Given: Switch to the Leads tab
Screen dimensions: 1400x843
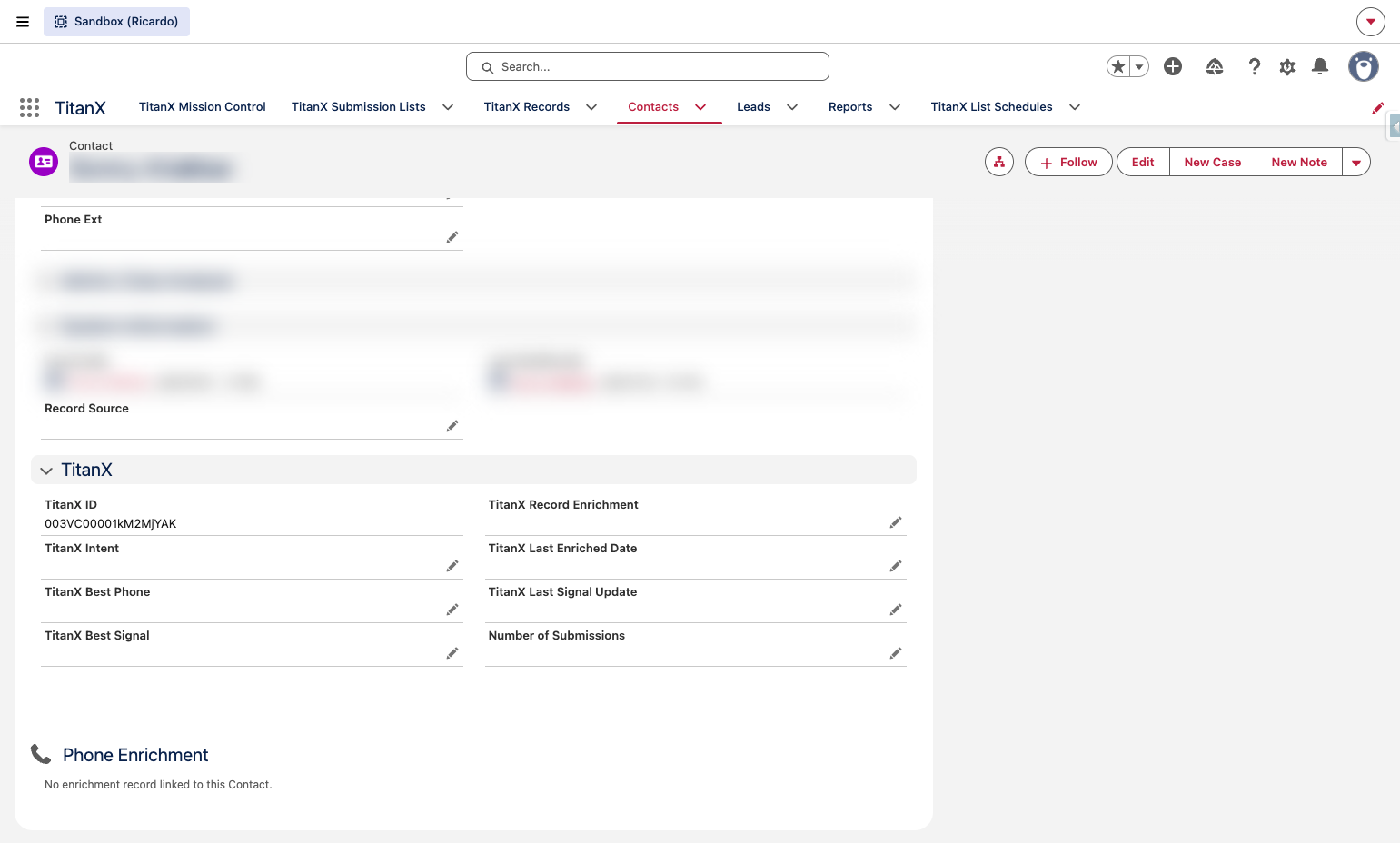Looking at the screenshot, I should [753, 107].
